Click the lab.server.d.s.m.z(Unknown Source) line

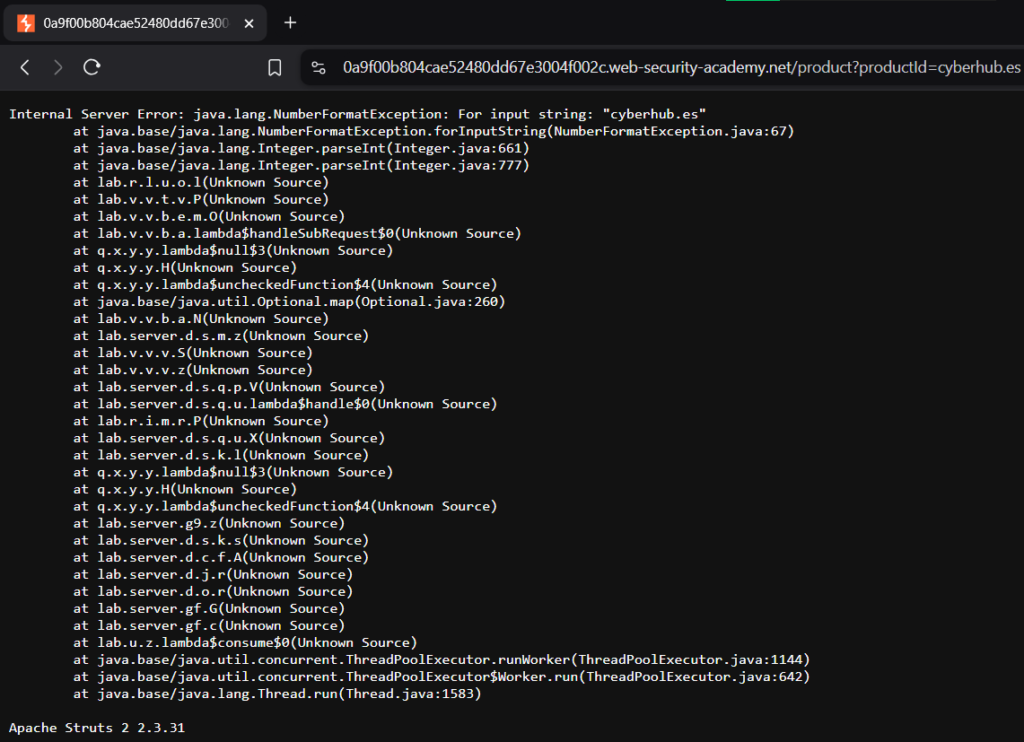[221, 336]
